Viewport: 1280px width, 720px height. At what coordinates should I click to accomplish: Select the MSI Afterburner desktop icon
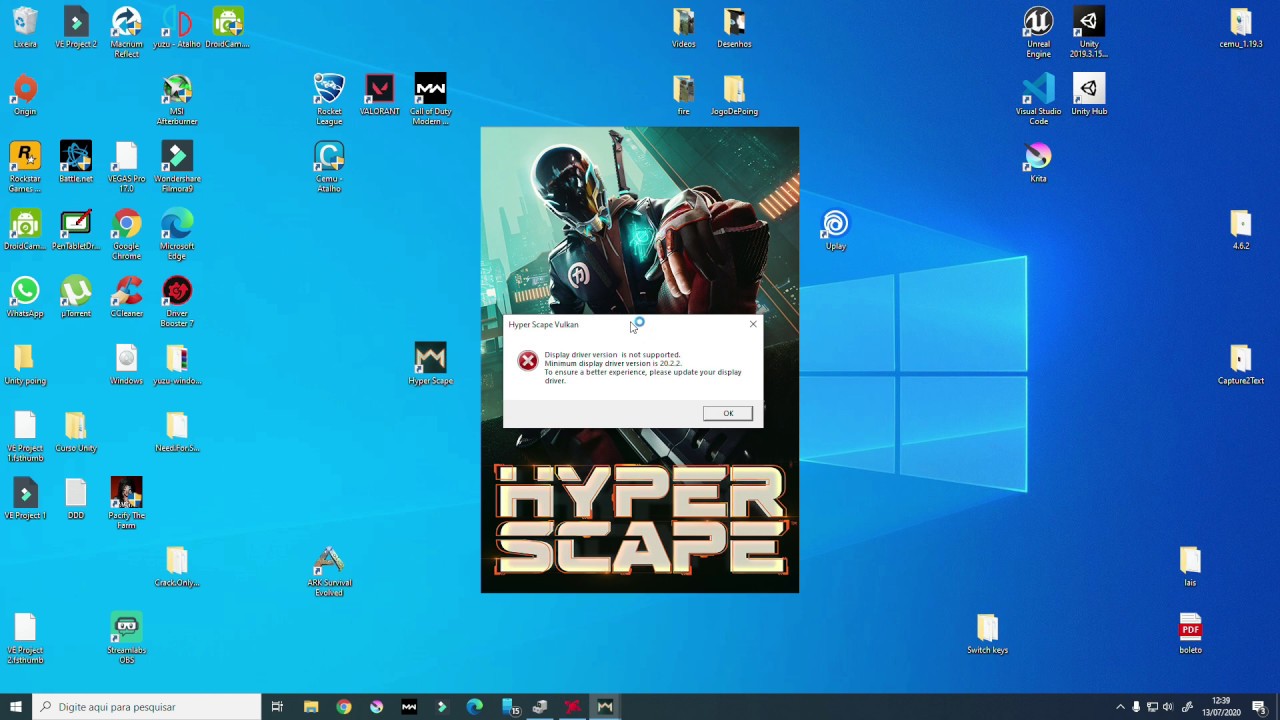177,100
